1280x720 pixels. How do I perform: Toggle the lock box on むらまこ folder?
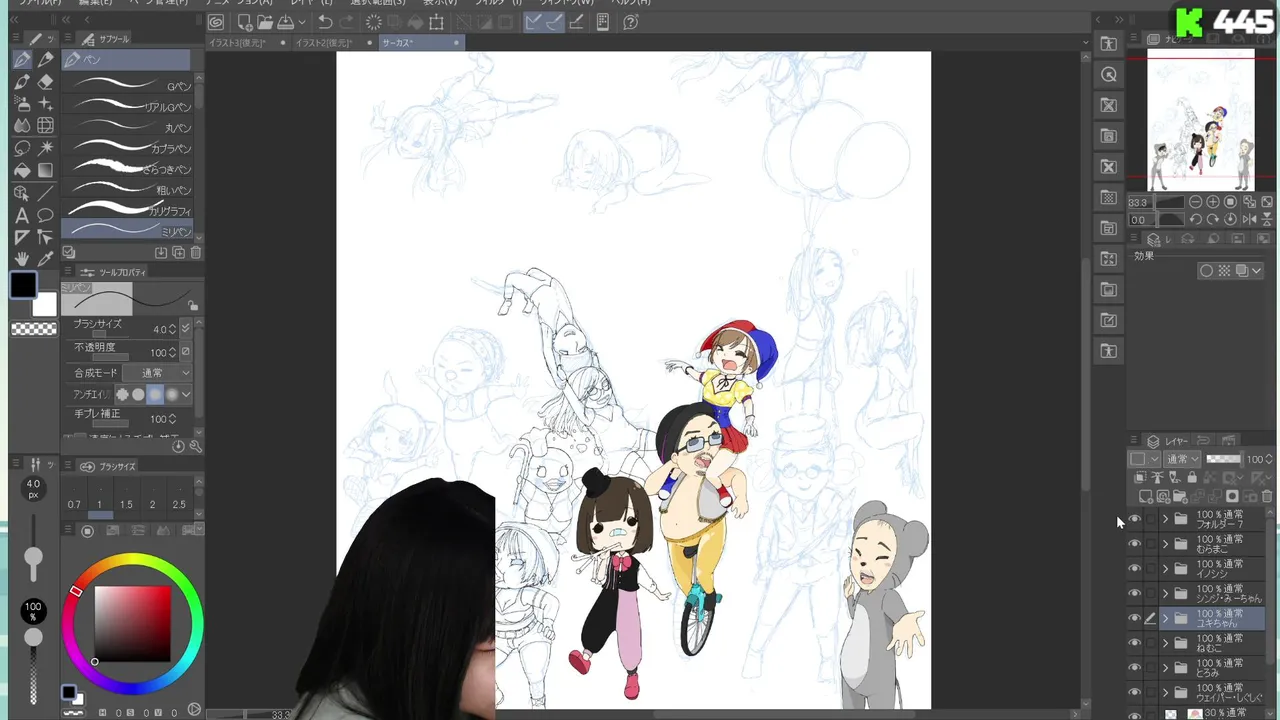pos(1150,544)
